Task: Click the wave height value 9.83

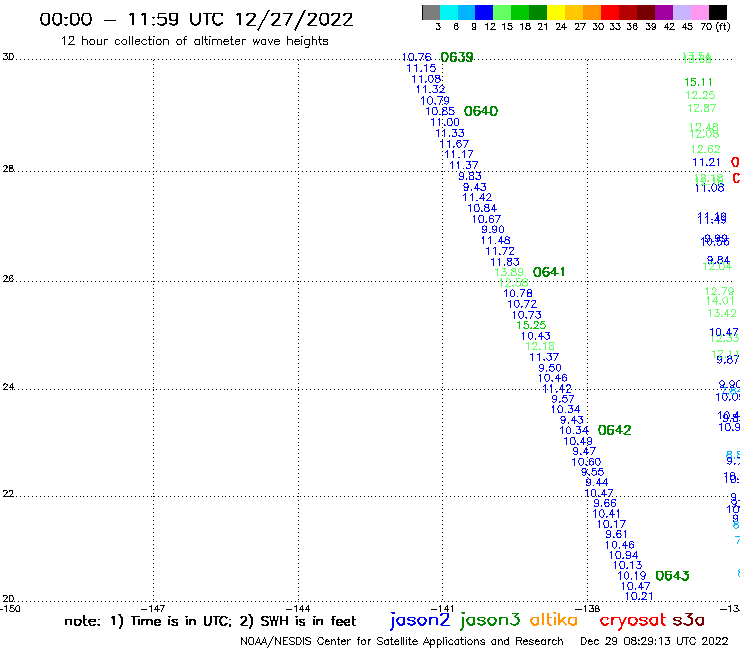Action: [470, 177]
